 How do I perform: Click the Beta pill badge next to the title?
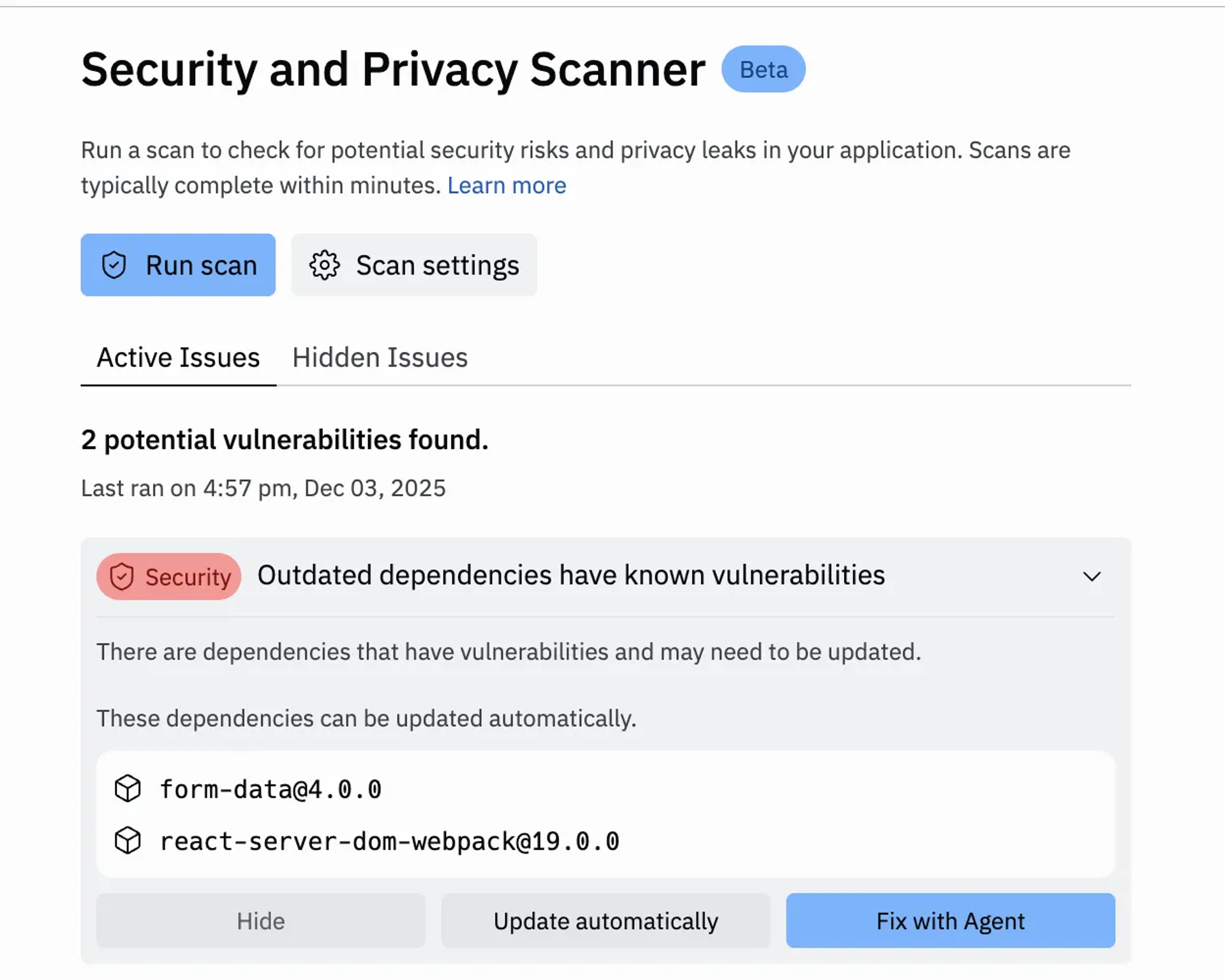coord(763,69)
